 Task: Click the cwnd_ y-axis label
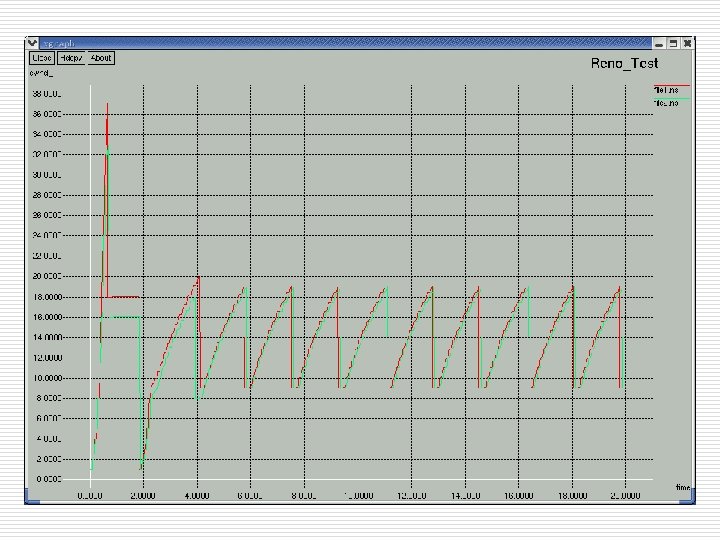pyautogui.click(x=41, y=73)
